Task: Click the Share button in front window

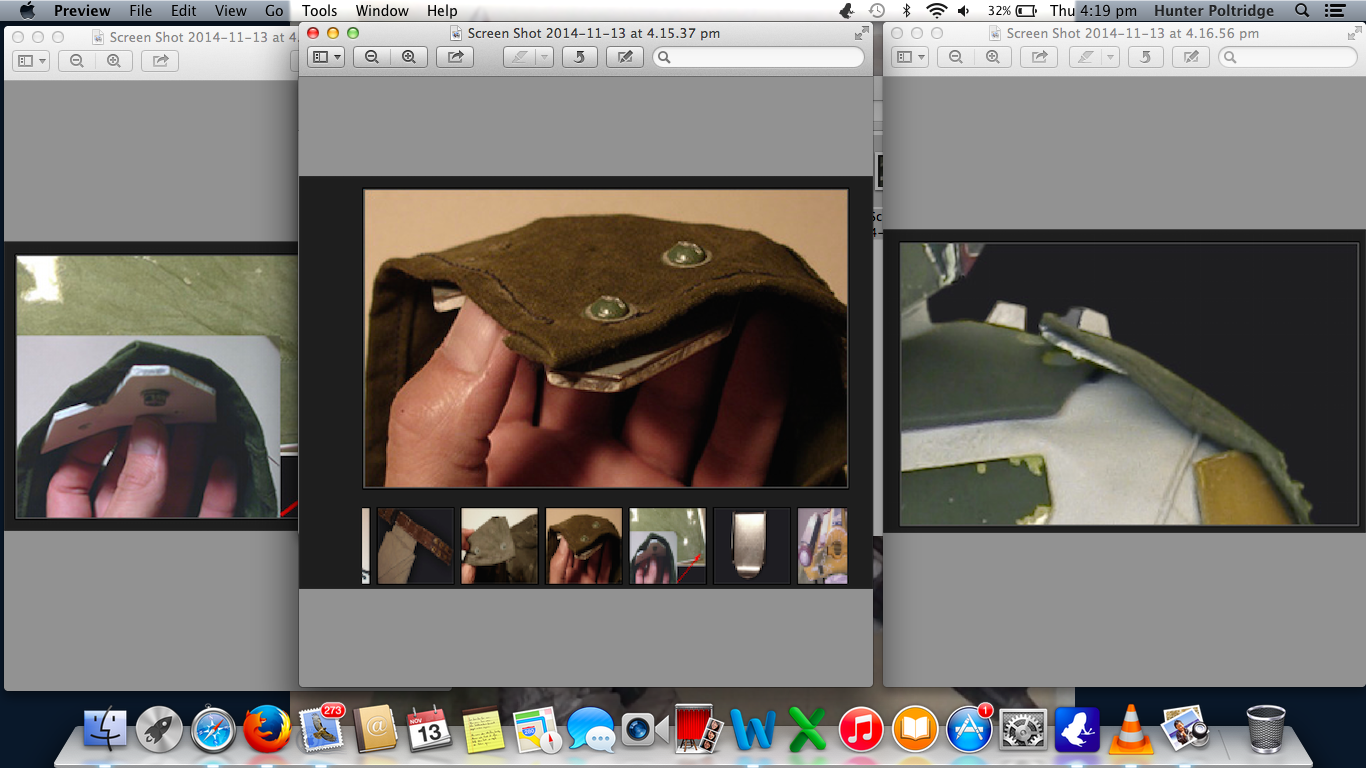Action: [455, 57]
